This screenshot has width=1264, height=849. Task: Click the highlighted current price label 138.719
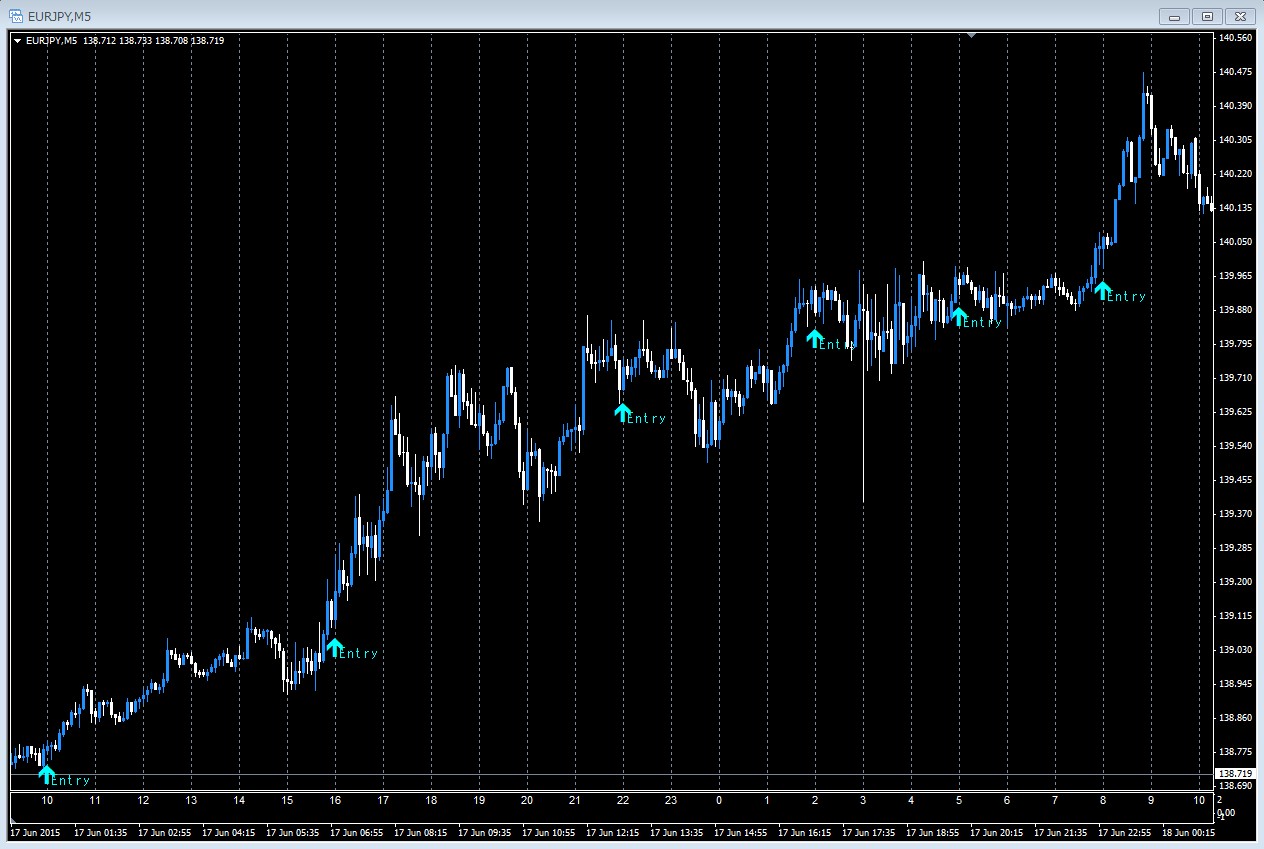[1234, 774]
